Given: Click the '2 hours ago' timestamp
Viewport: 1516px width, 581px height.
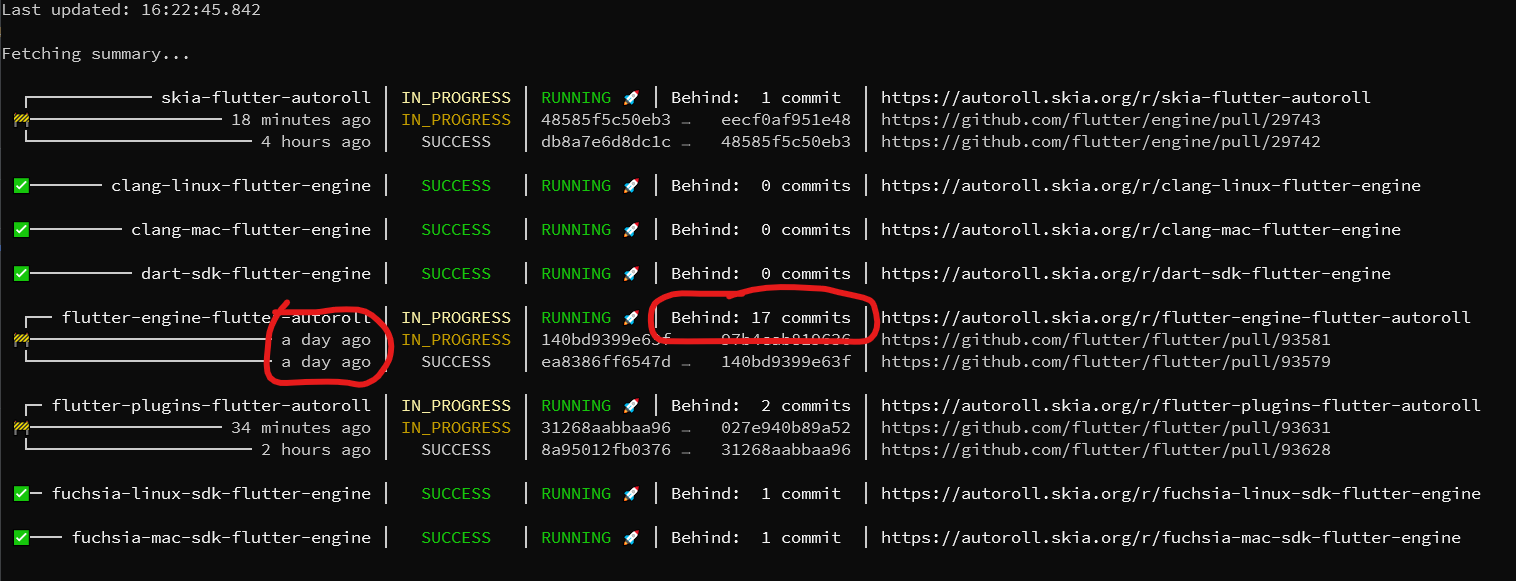Looking at the screenshot, I should 316,450.
